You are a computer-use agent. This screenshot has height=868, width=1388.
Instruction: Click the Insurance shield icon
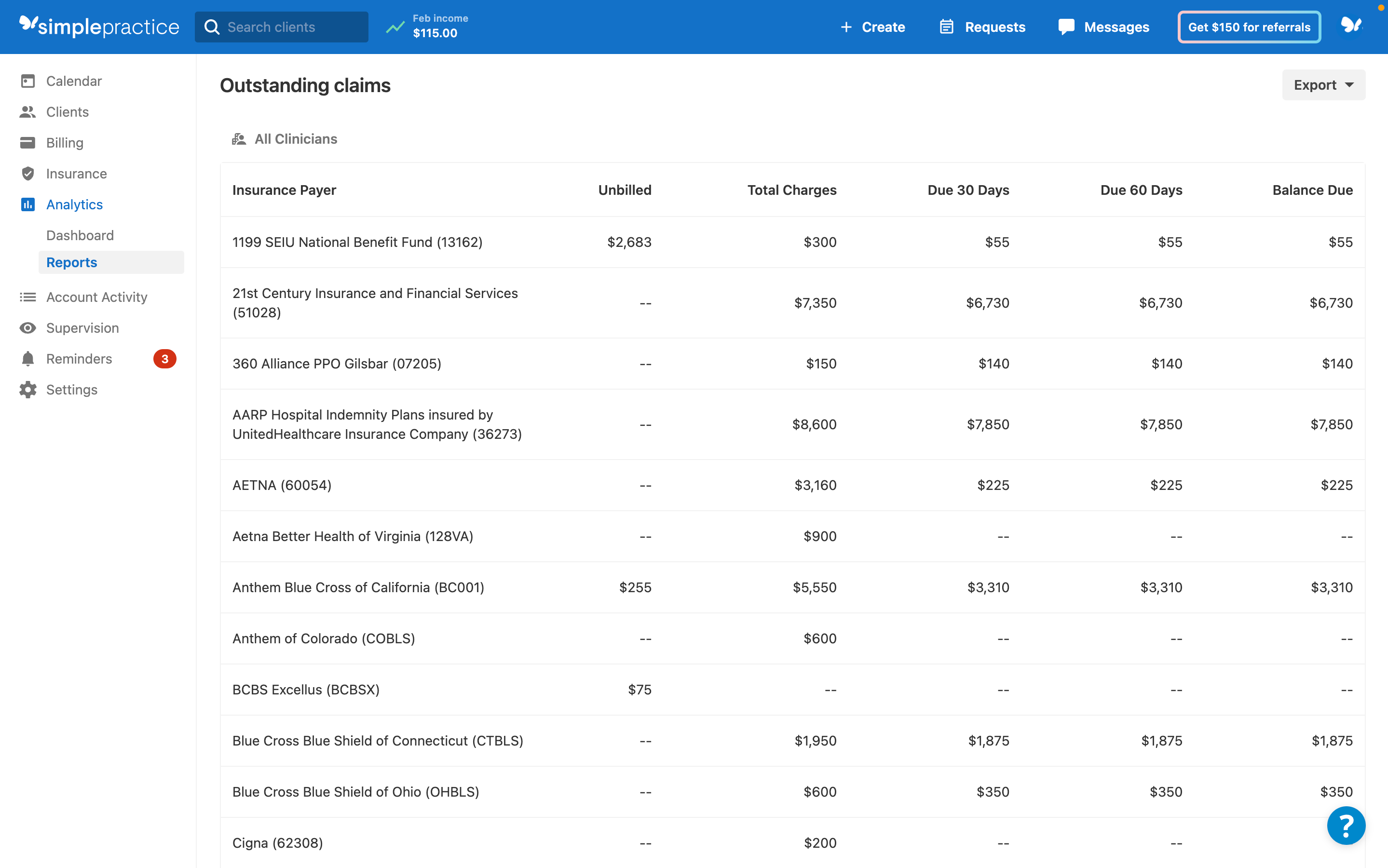[28, 174]
